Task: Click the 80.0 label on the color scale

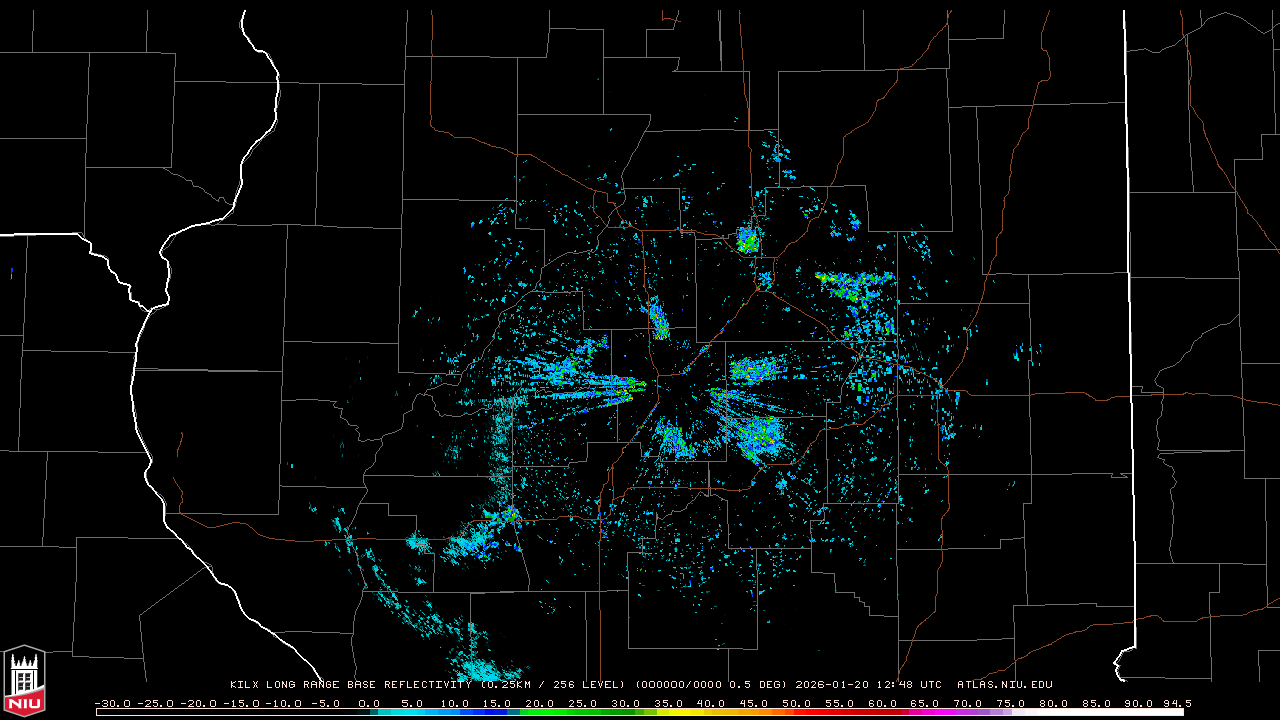Action: tap(1054, 703)
